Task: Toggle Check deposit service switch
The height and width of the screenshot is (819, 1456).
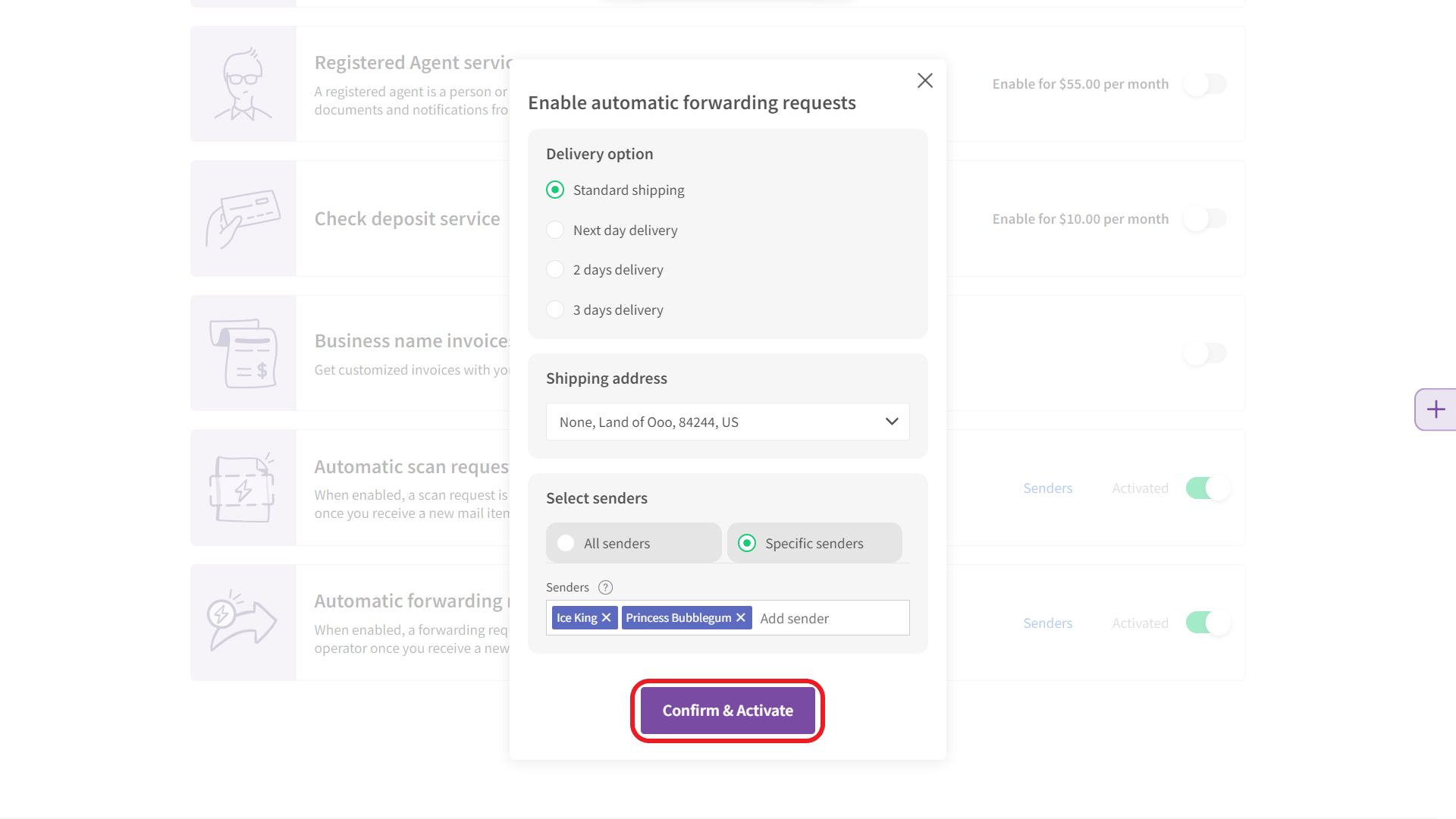Action: tap(1206, 219)
